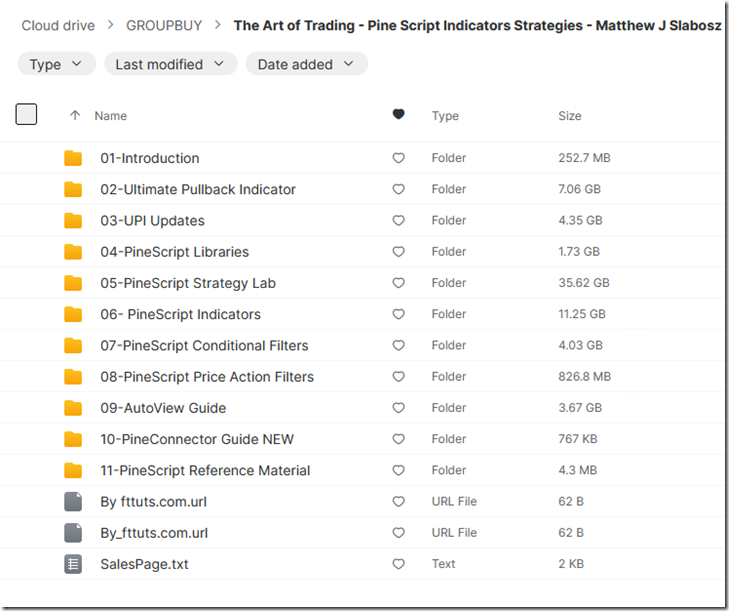Open the Date added filter dropdown

tap(307, 64)
